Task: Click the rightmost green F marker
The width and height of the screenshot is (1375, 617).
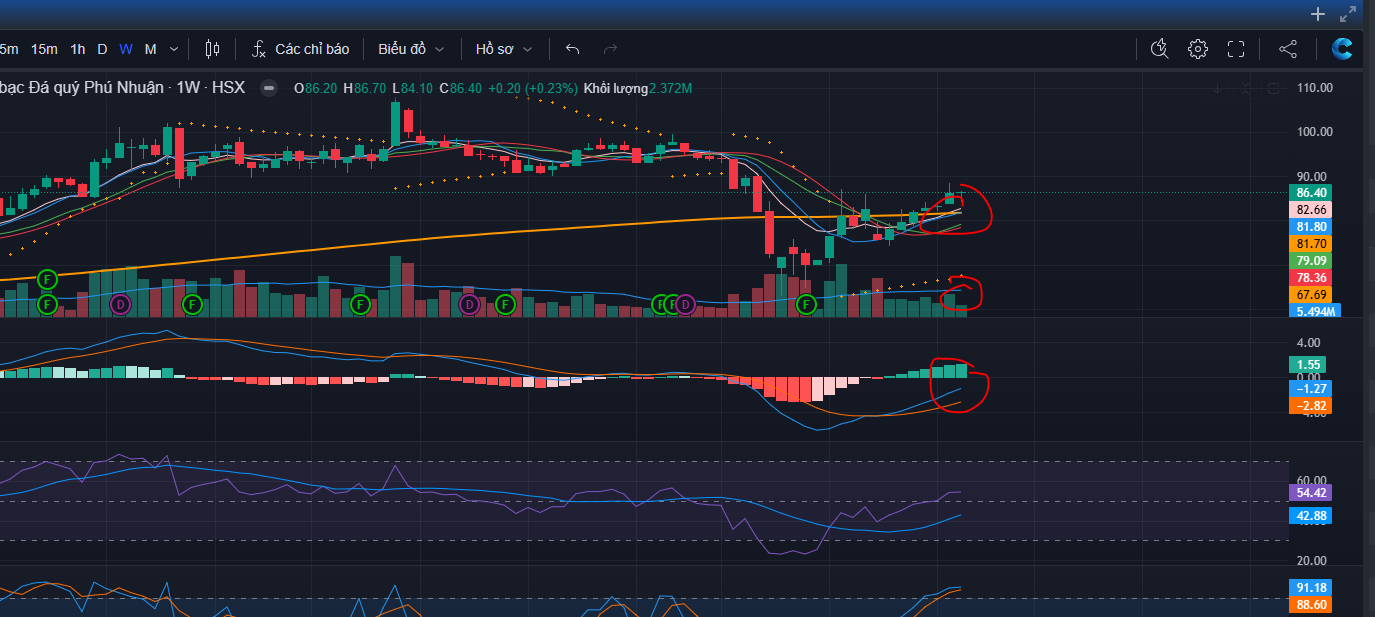Action: point(807,303)
